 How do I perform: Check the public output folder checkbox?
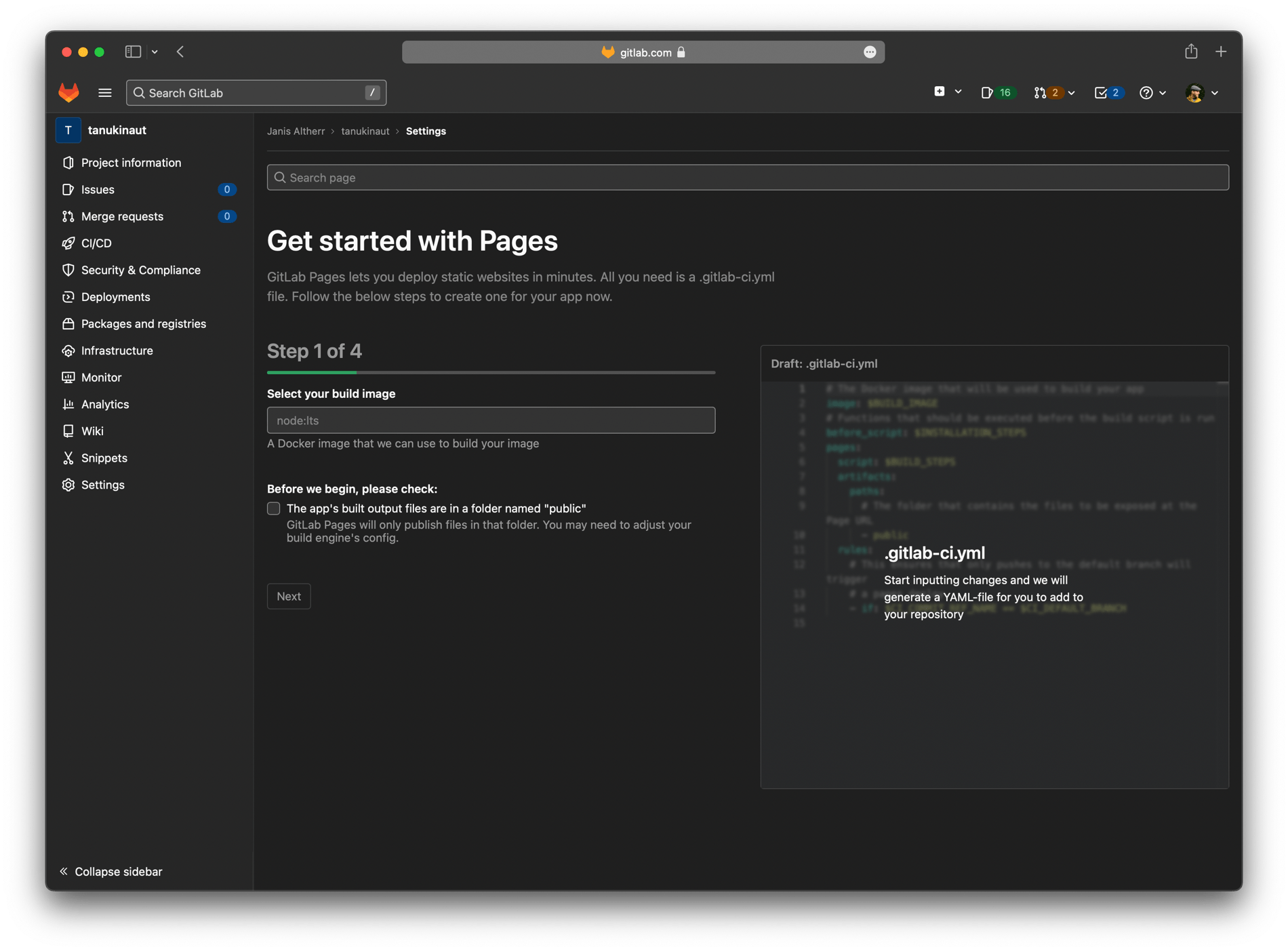(x=273, y=508)
